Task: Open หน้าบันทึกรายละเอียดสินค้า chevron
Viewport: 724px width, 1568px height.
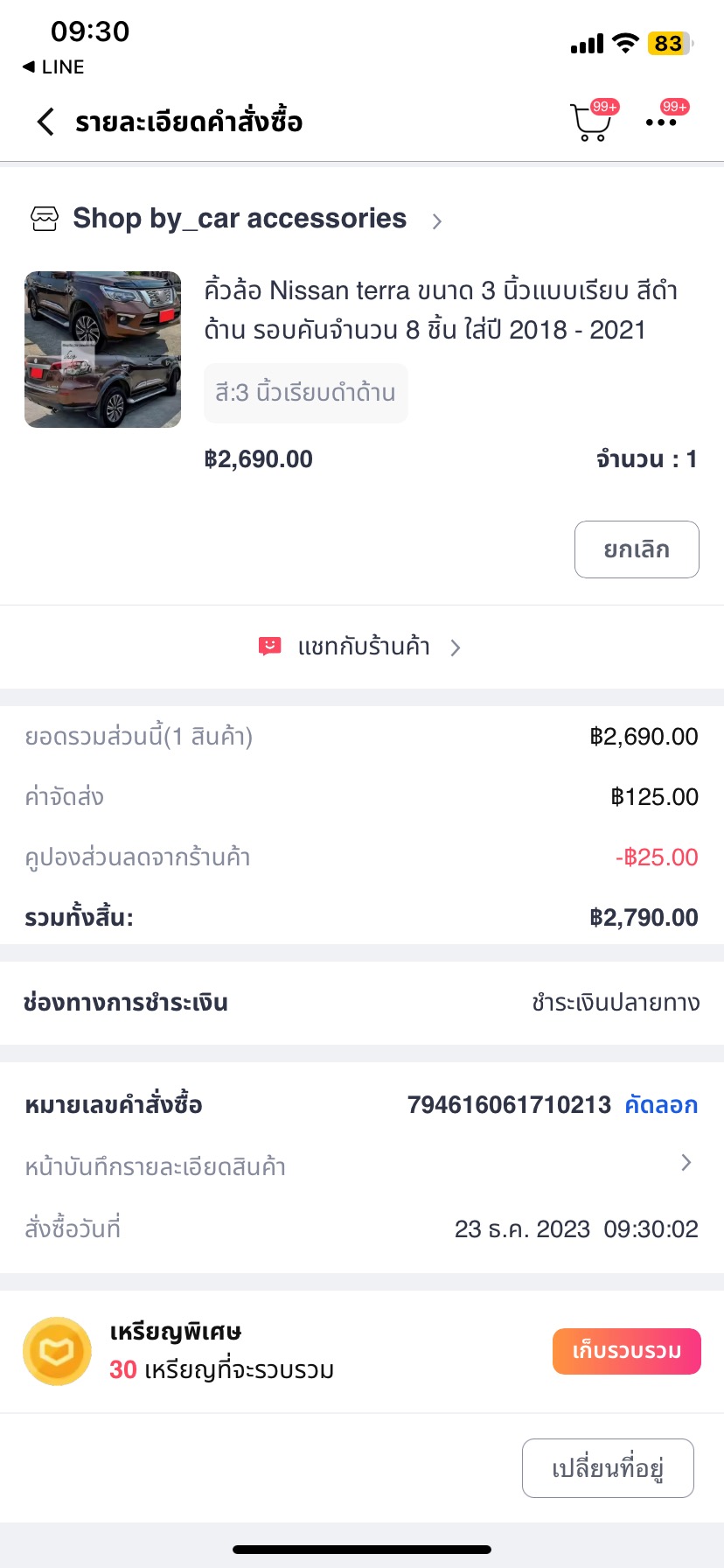Action: 686,1163
